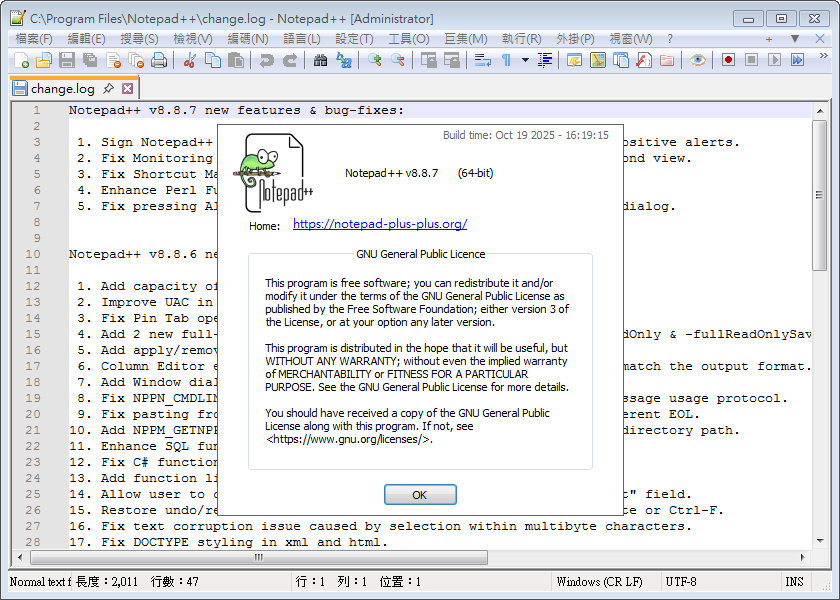Screen dimensions: 840x600
Task: Open dropdown arrow beside pilcrow icon
Action: [x=526, y=60]
